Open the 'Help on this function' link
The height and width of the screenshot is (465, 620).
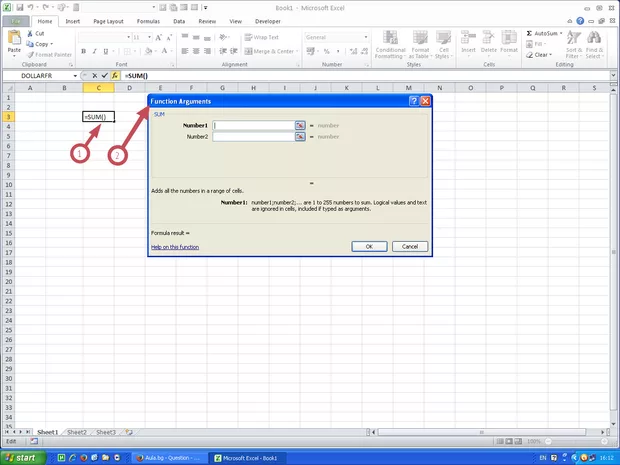click(174, 246)
